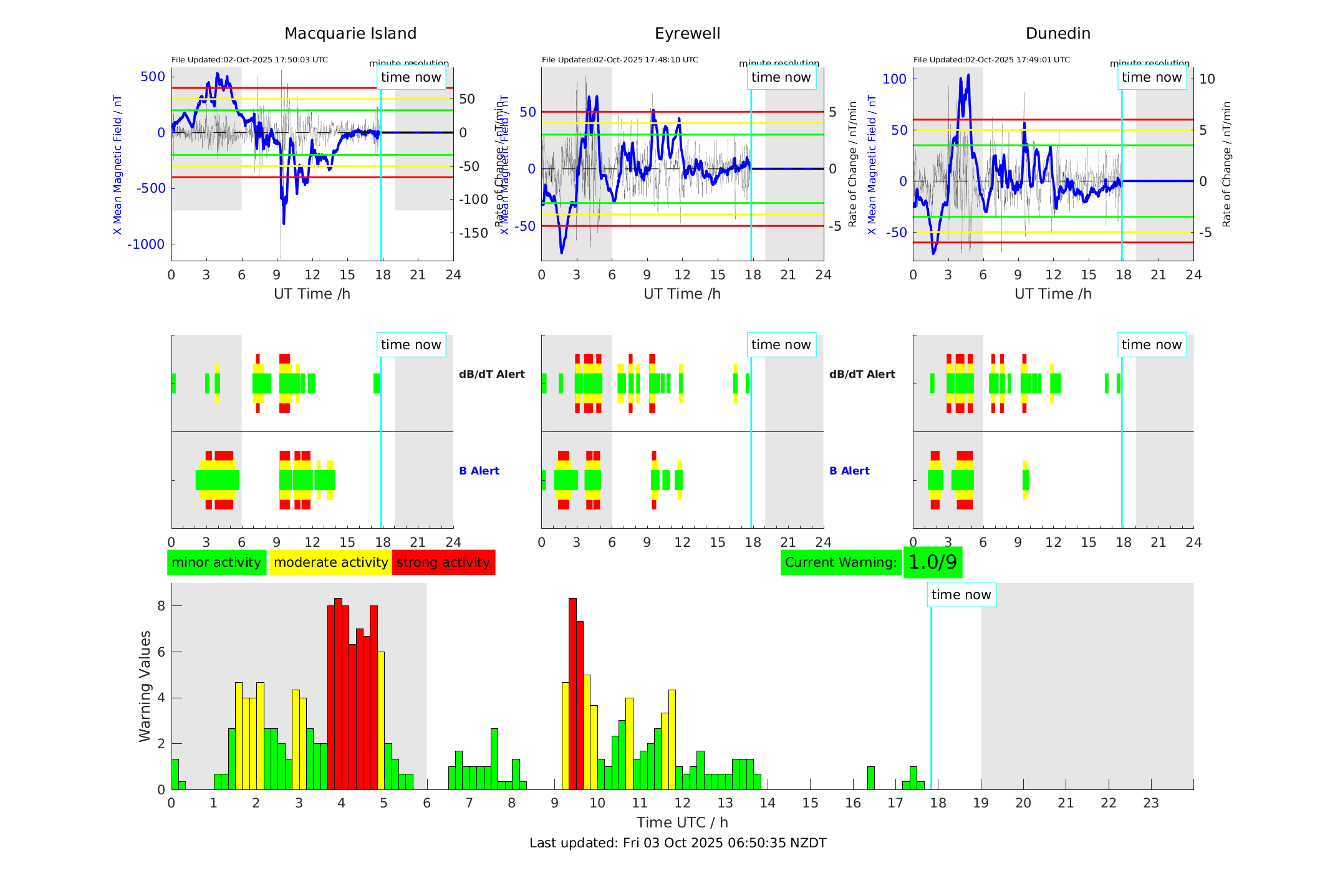Image resolution: width=1320 pixels, height=896 pixels.
Task: Click the 'dB/dT Alert' label near Macquarie Island
Action: [x=491, y=374]
